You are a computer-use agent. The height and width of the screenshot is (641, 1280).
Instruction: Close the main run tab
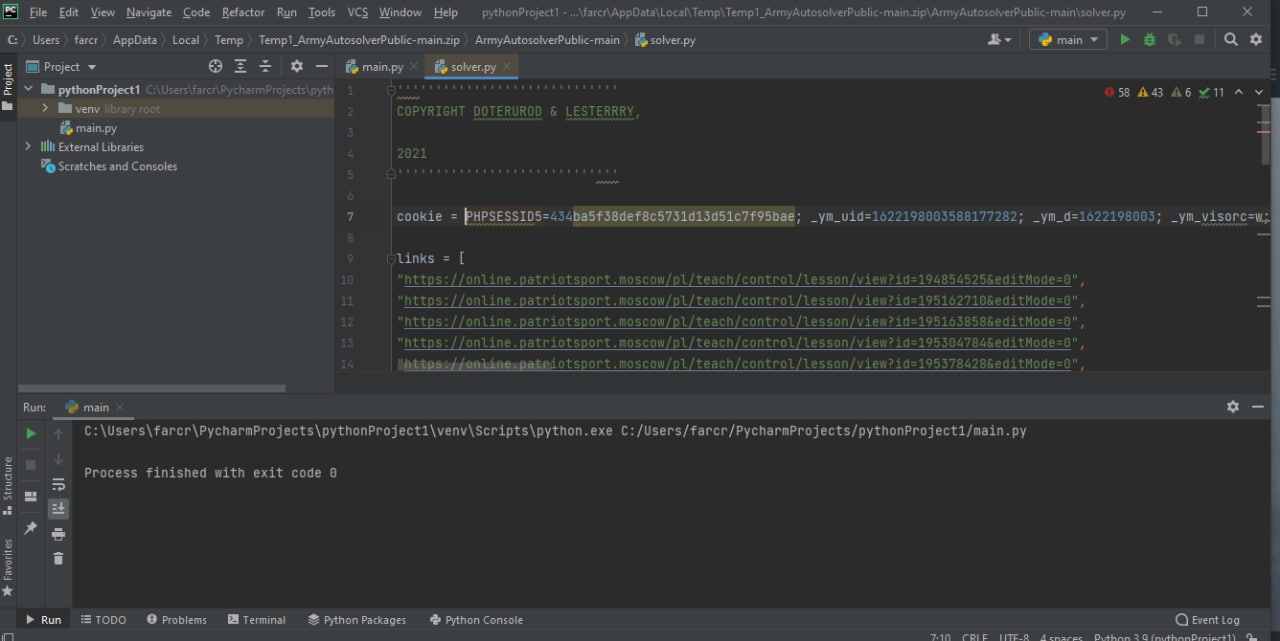click(x=120, y=408)
